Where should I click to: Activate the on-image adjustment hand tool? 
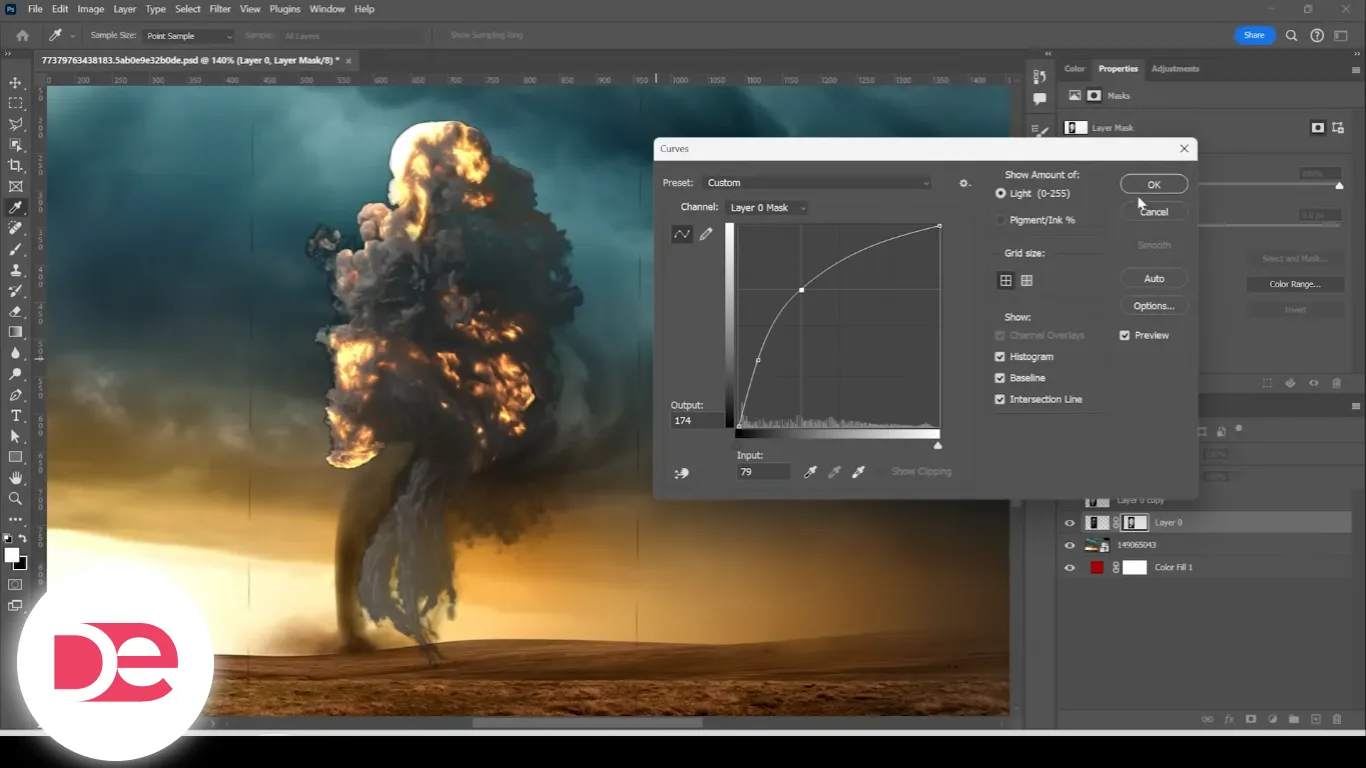[682, 473]
